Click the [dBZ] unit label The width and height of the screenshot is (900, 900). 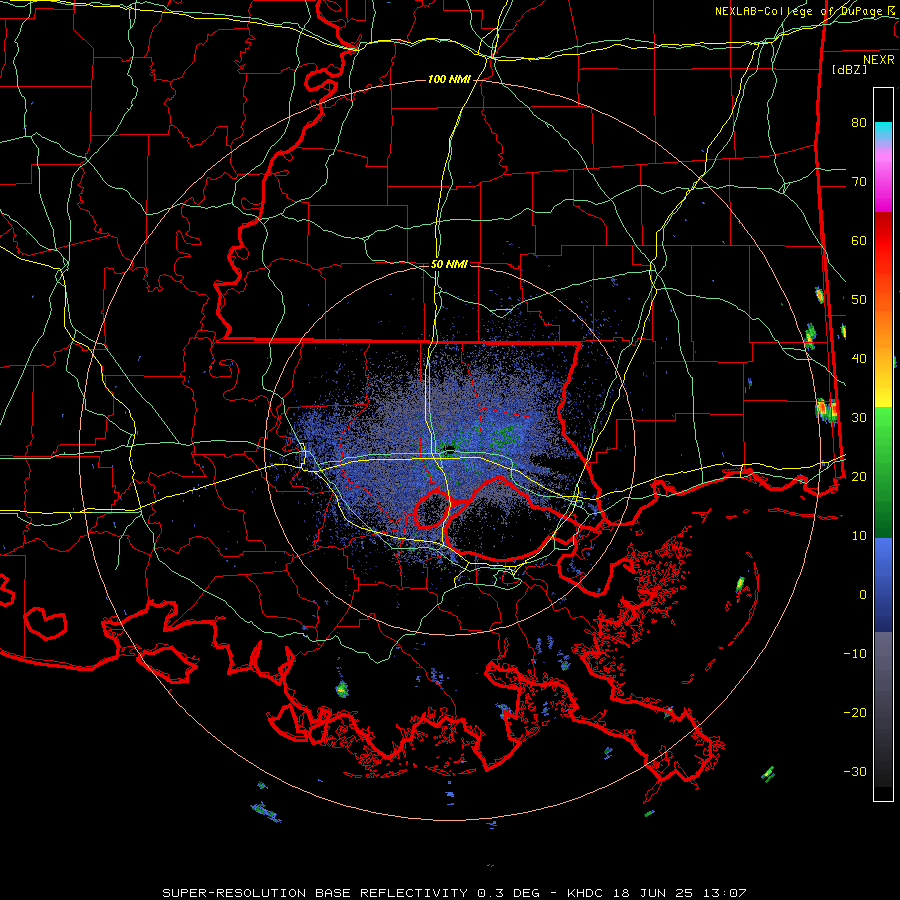pos(849,69)
